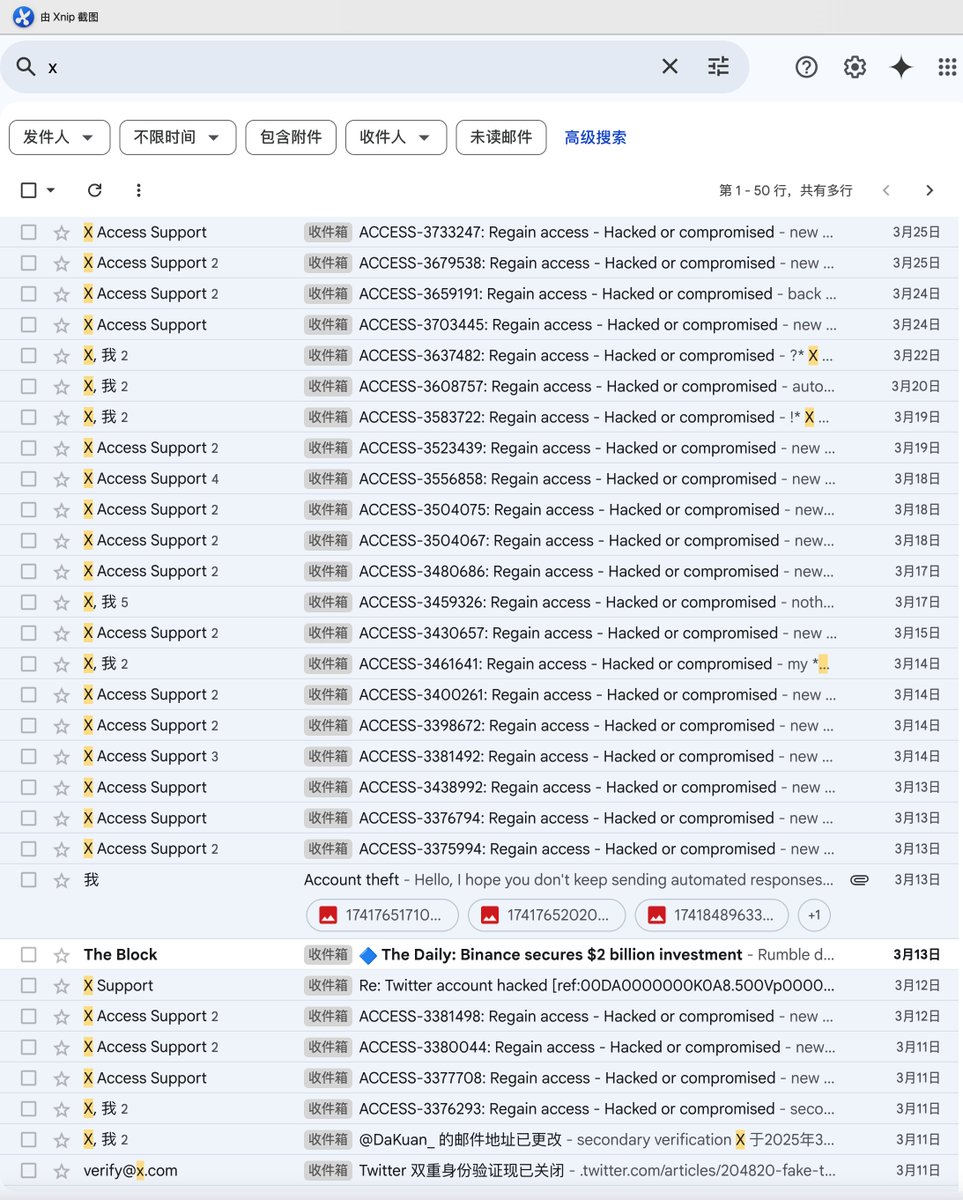This screenshot has height=1200, width=963.
Task: Select the Account theft email checkbox
Action: [29, 880]
